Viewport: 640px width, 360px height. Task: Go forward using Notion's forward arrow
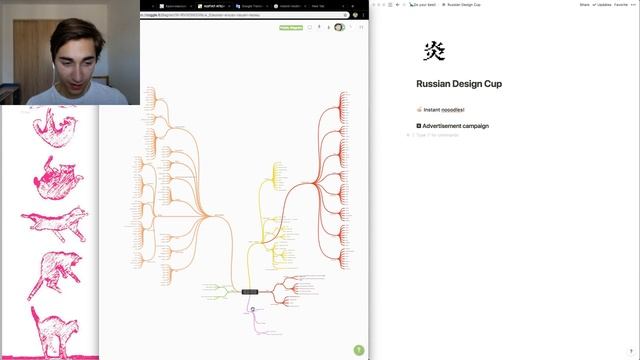404,5
